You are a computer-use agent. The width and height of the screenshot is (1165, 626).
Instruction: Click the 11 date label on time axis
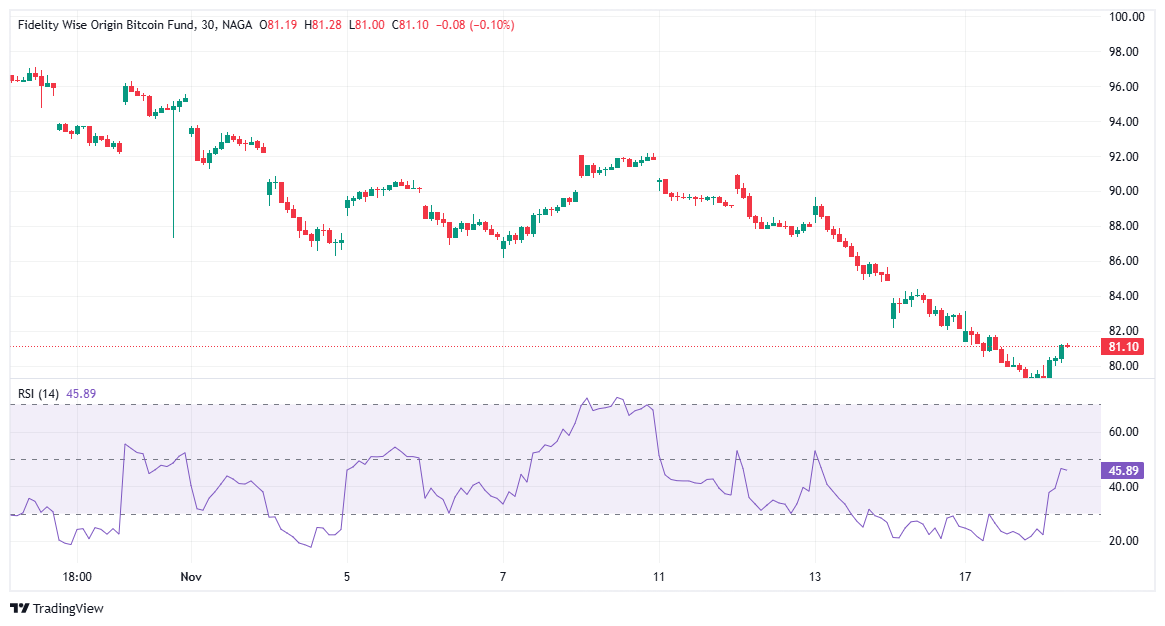click(659, 577)
